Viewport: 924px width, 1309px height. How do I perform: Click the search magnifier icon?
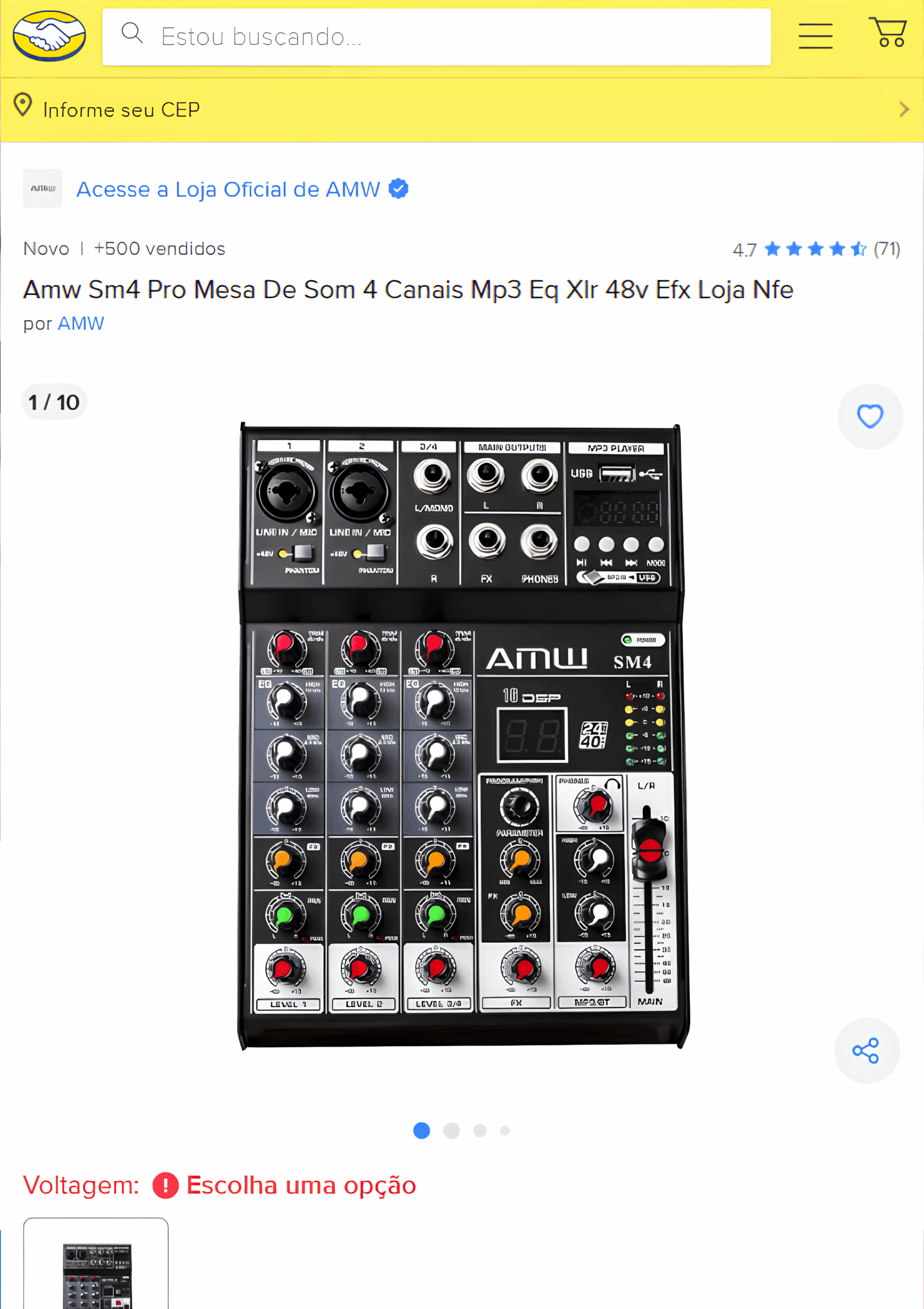click(x=132, y=33)
